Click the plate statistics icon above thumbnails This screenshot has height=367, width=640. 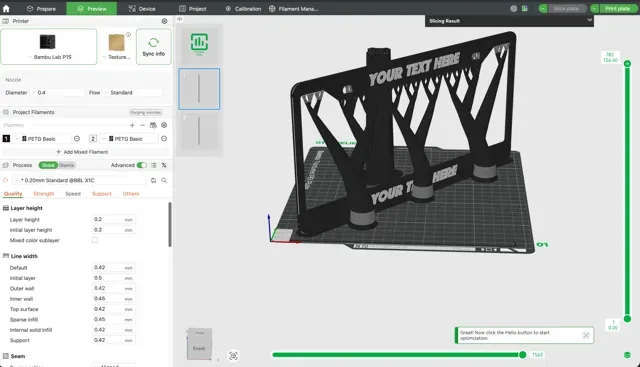[199, 42]
